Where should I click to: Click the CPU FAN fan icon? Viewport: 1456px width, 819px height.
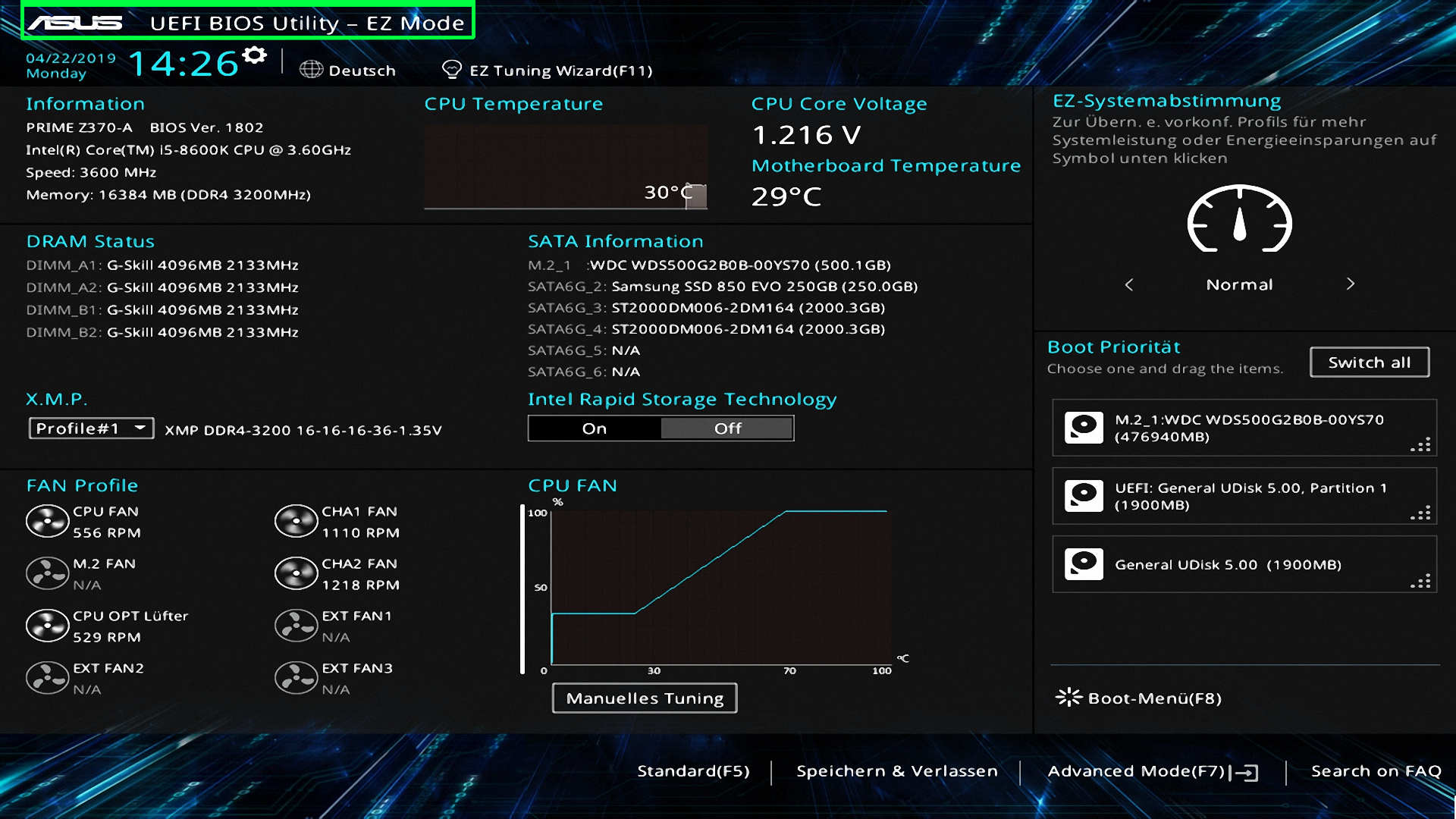coord(47,522)
